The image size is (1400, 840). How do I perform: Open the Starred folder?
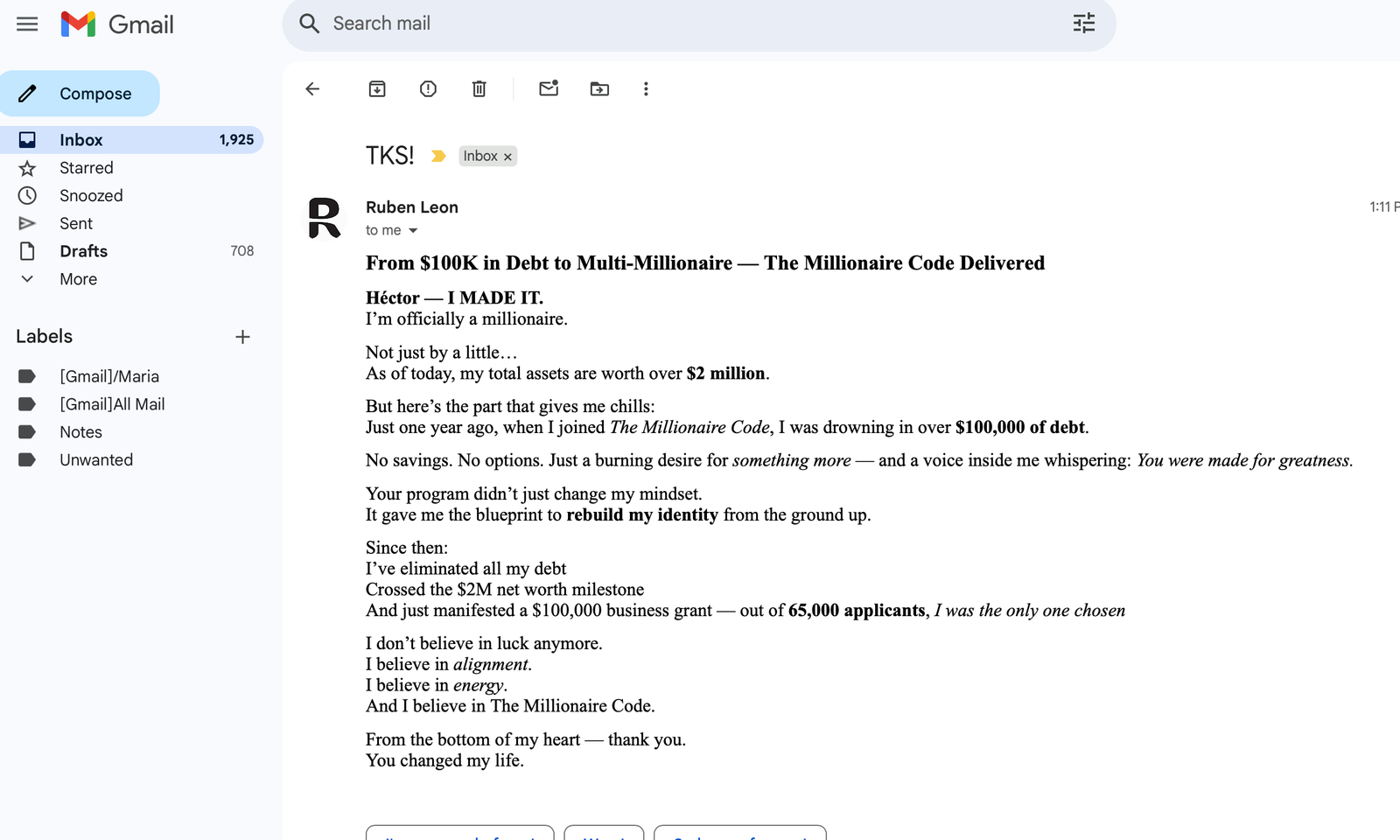click(86, 168)
